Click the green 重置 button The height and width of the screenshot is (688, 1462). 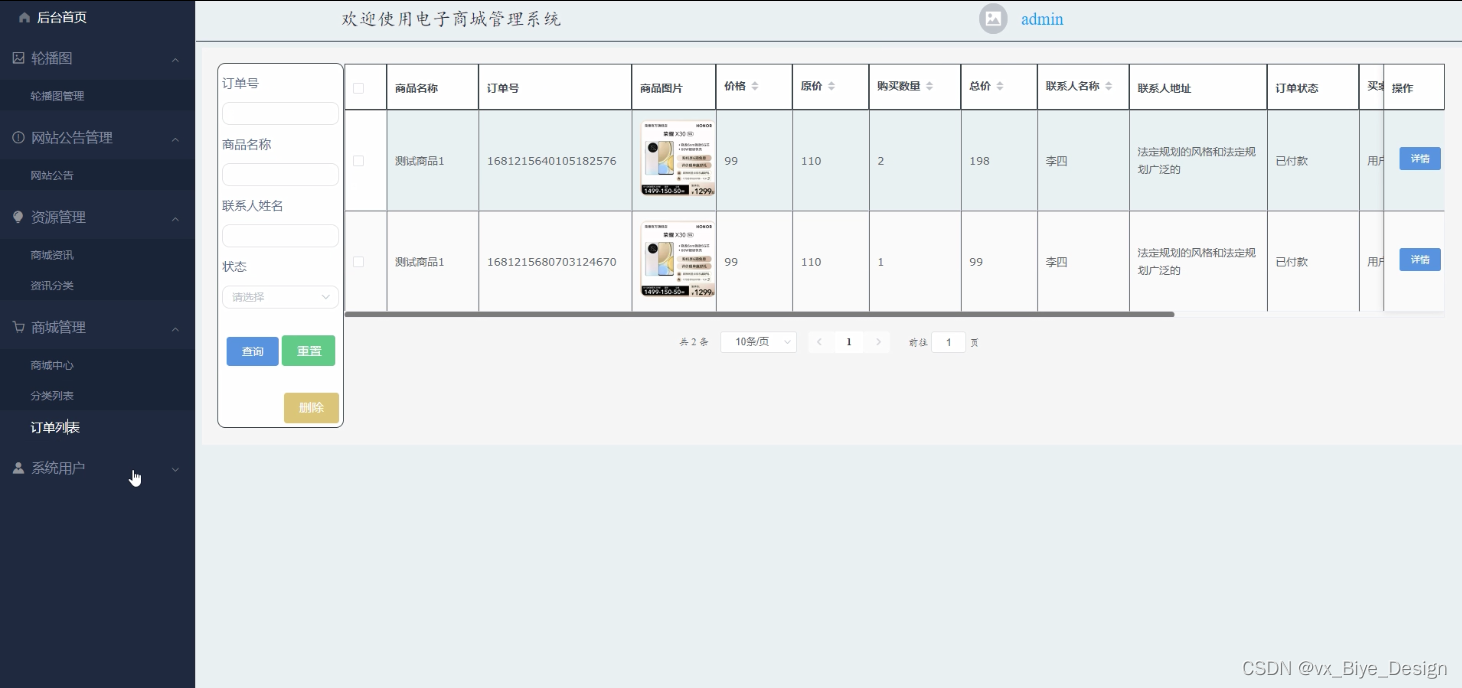[x=308, y=351]
